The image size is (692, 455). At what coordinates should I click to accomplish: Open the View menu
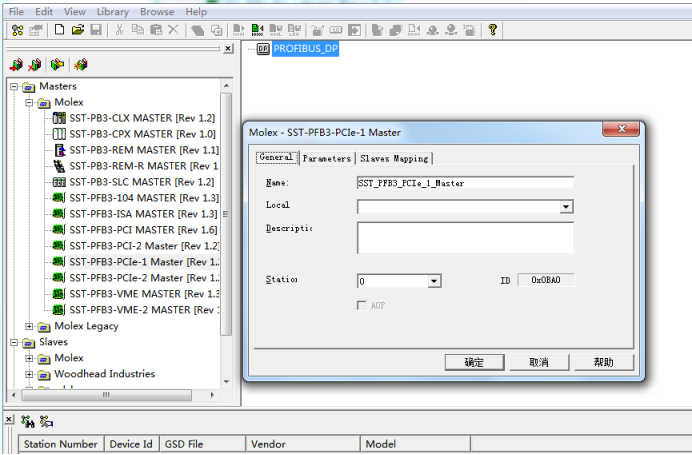(75, 12)
